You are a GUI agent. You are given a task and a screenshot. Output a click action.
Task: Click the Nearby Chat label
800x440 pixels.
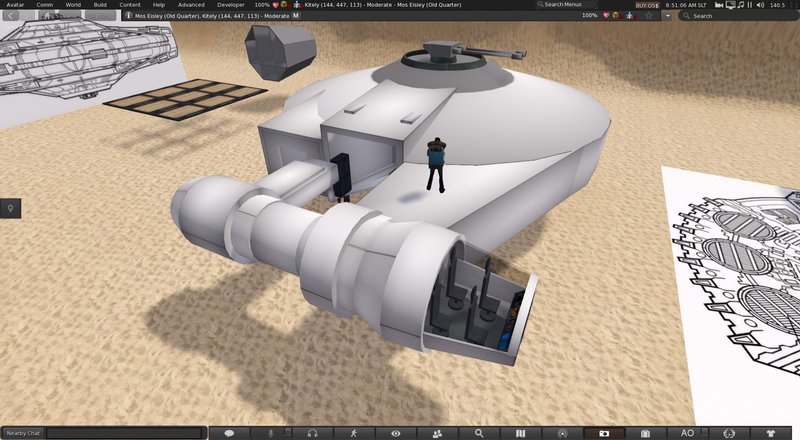[x=23, y=433]
